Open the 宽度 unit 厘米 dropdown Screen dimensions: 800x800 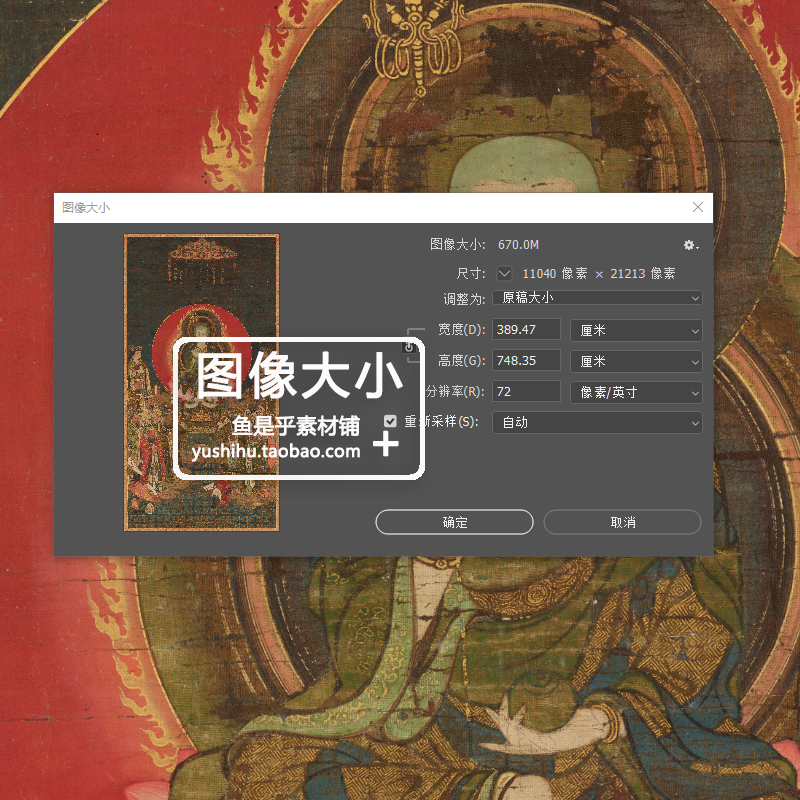point(636,330)
